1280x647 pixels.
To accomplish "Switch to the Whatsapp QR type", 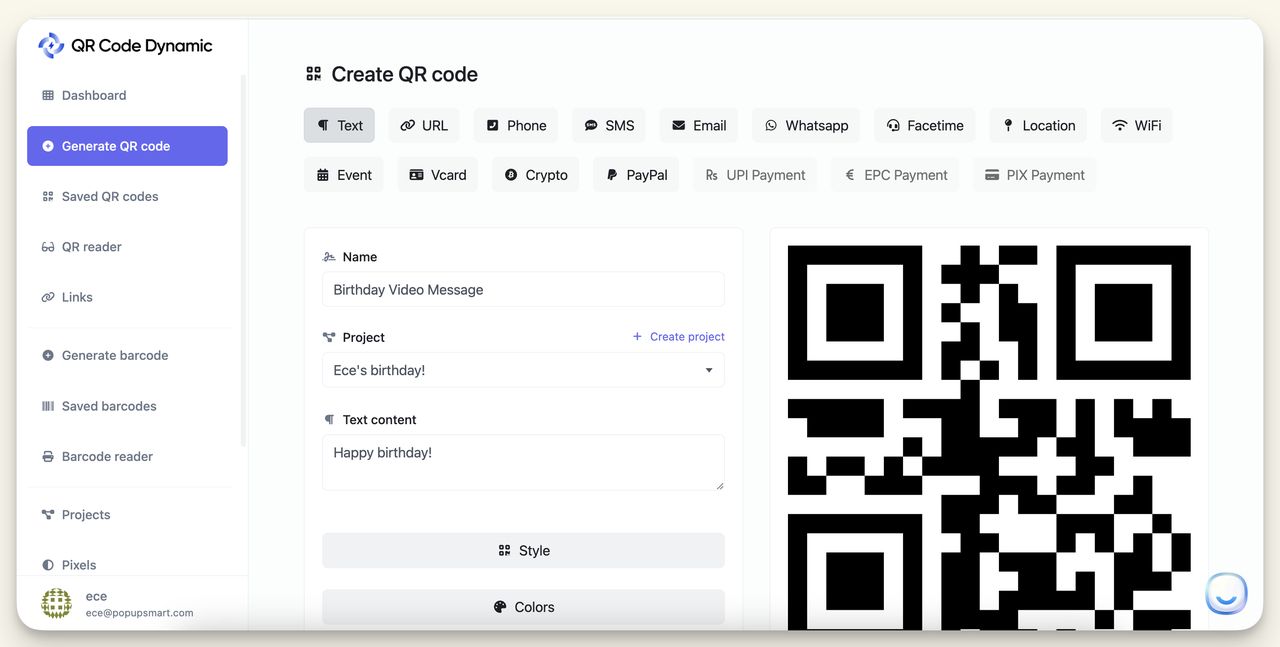I will pyautogui.click(x=806, y=126).
